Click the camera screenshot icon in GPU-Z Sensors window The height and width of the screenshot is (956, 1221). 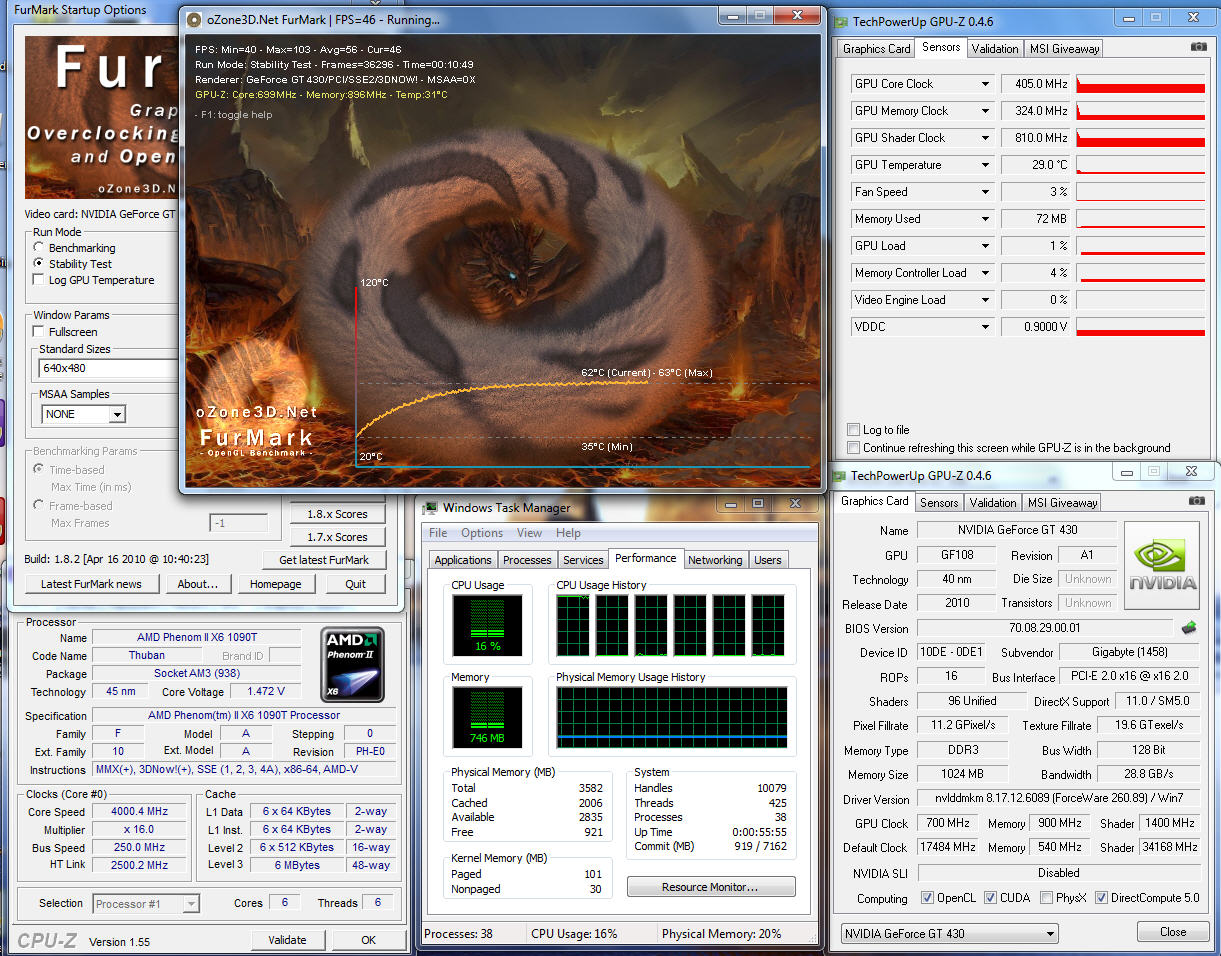[1198, 47]
